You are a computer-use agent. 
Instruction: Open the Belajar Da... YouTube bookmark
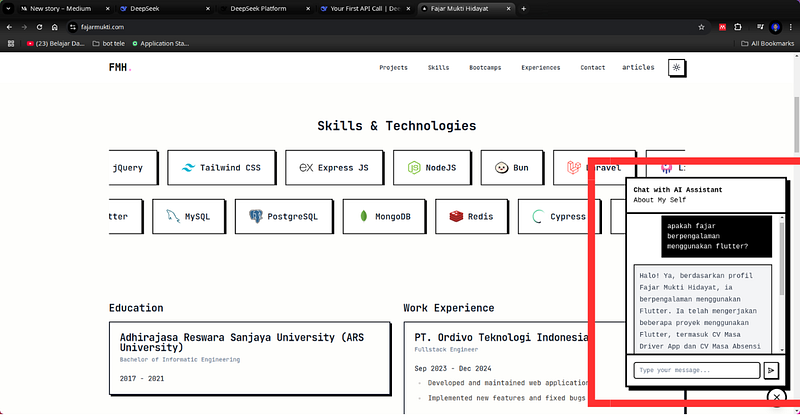[x=56, y=43]
